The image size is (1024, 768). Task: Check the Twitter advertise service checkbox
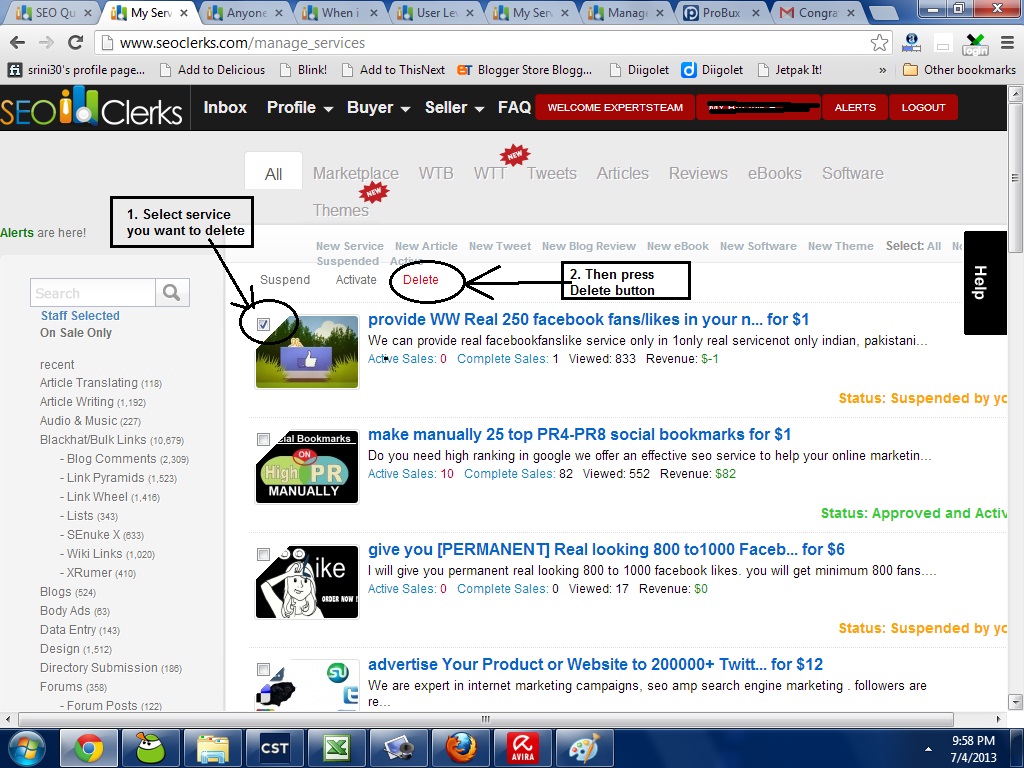pos(263,669)
